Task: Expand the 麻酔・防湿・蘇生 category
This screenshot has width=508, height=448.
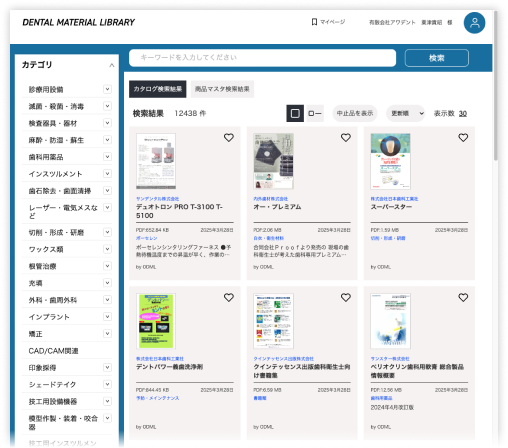Action: pyautogui.click(x=107, y=140)
